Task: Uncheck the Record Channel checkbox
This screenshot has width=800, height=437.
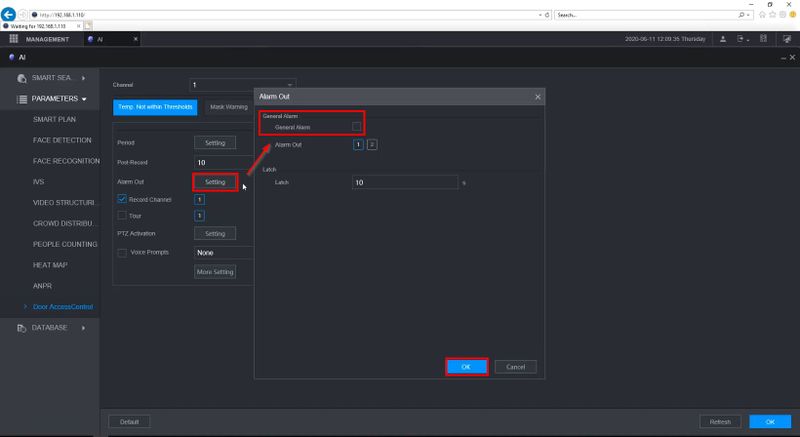Action: coord(122,199)
